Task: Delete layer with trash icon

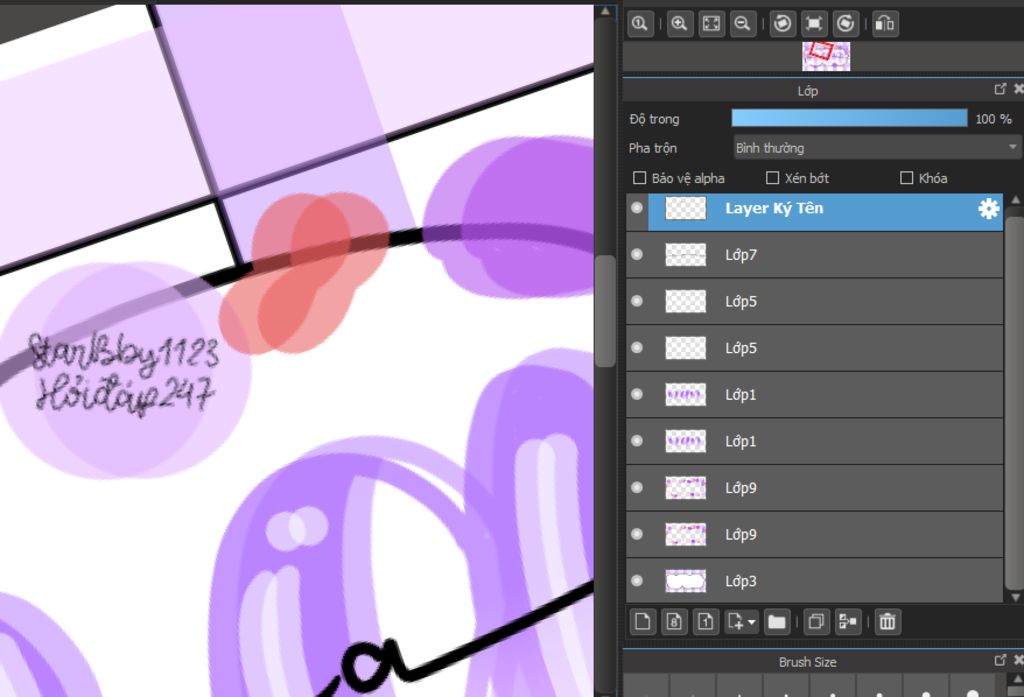Action: (x=887, y=621)
